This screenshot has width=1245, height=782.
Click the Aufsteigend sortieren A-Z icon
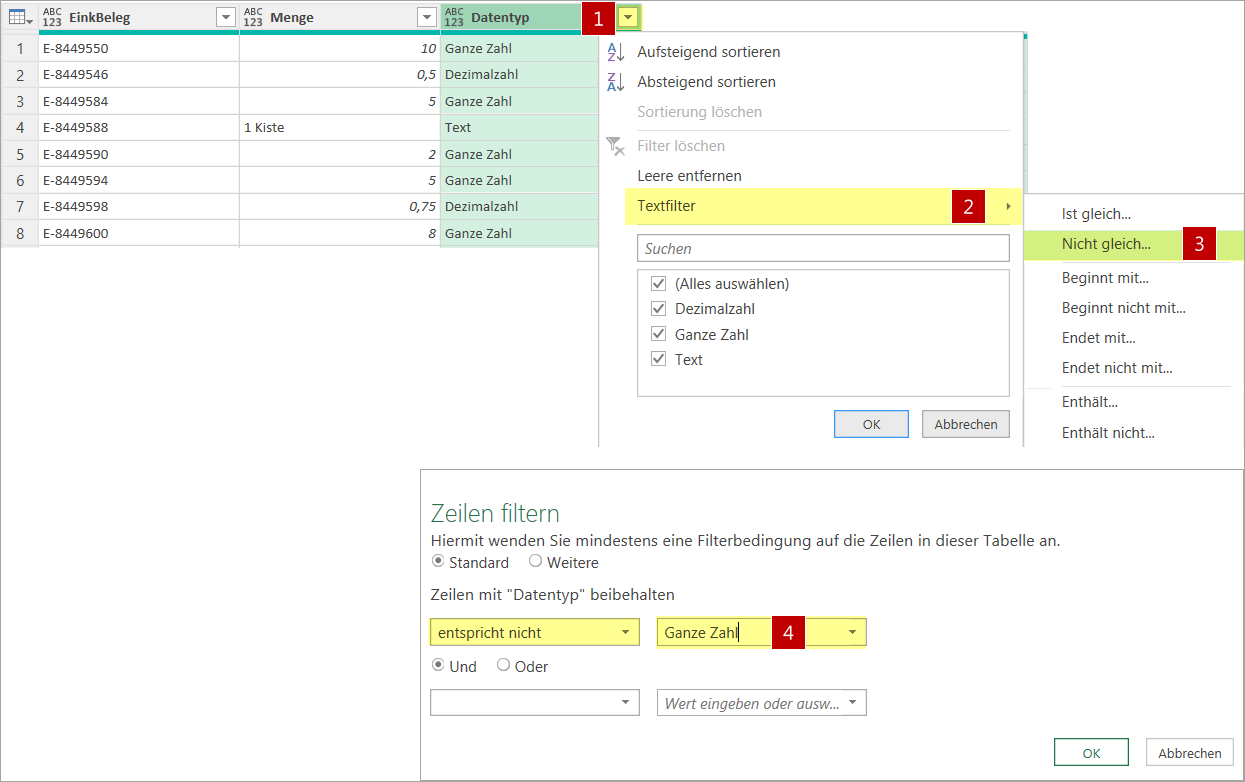616,52
